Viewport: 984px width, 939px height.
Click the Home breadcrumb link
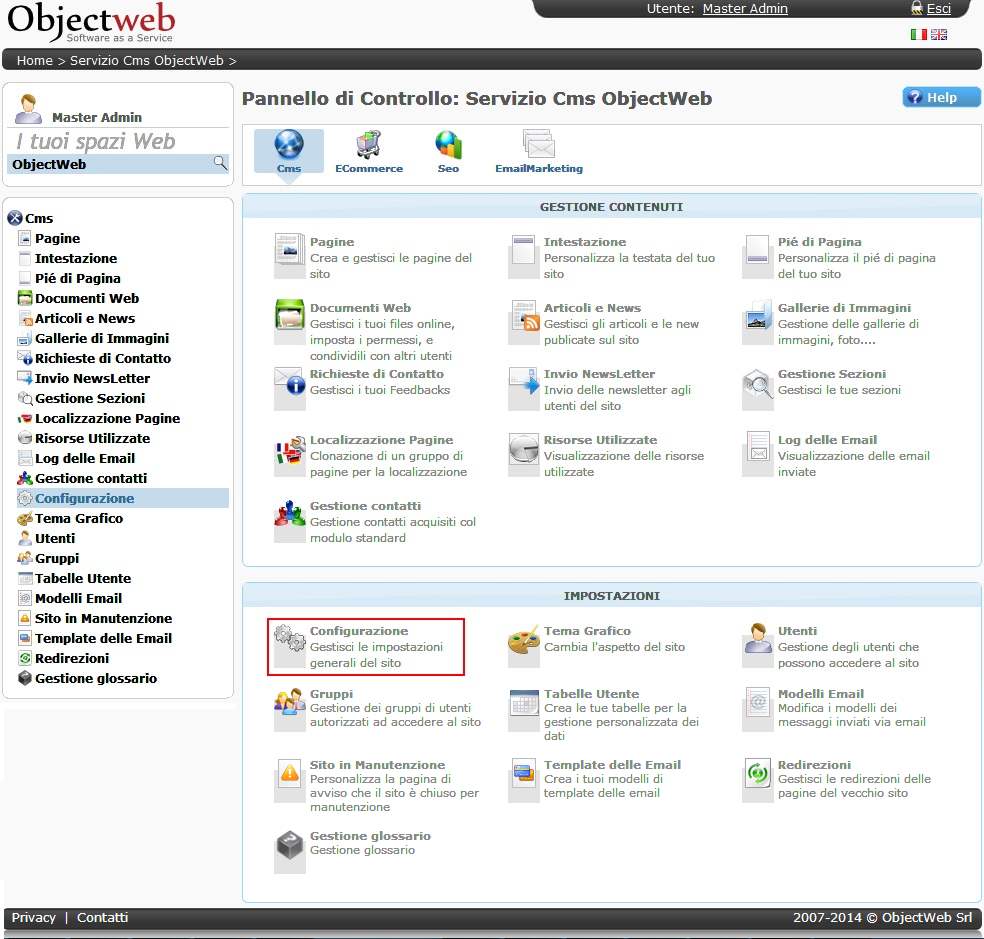pyautogui.click(x=34, y=60)
